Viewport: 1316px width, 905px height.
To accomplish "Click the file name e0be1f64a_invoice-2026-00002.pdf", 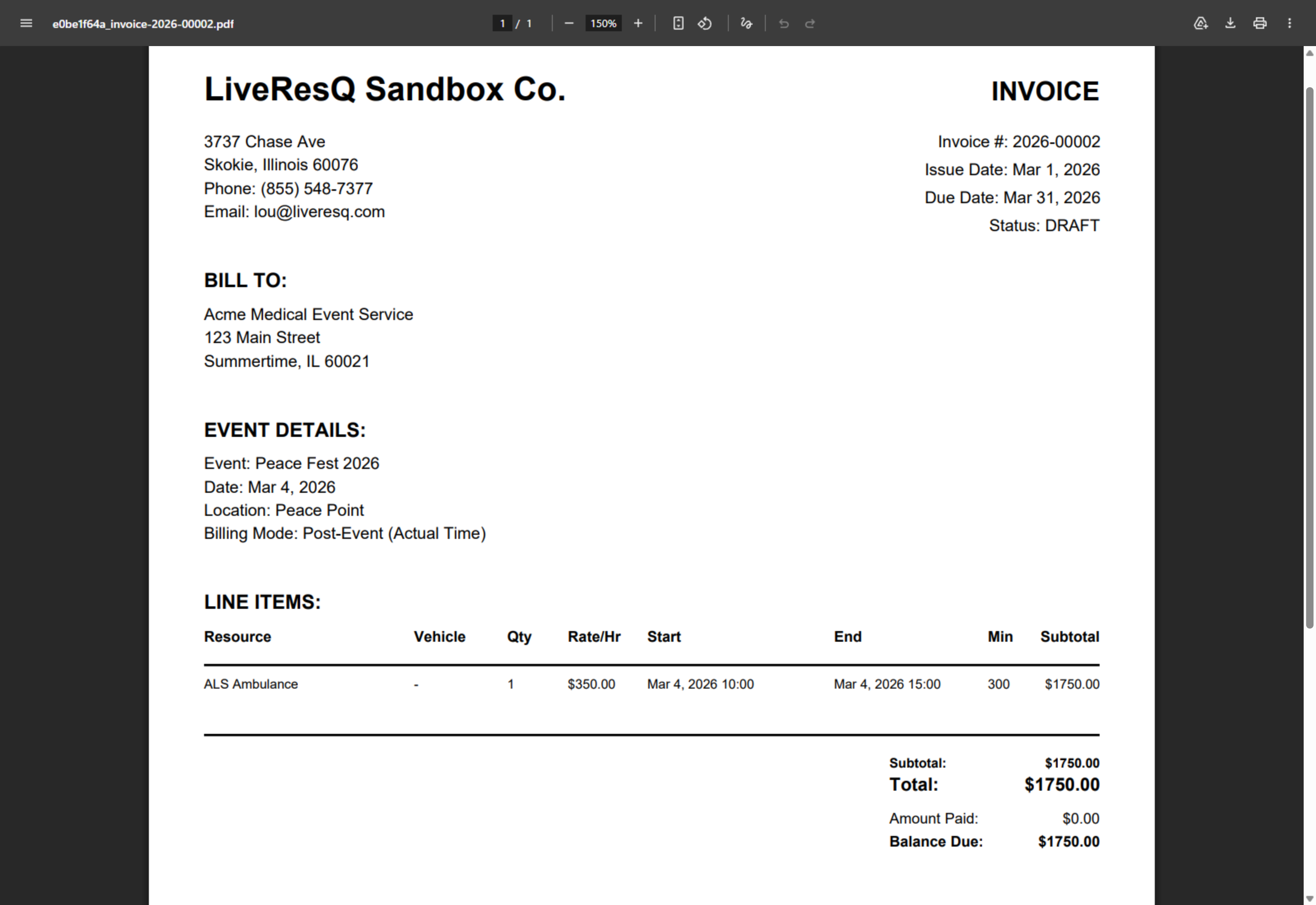I will pyautogui.click(x=143, y=24).
